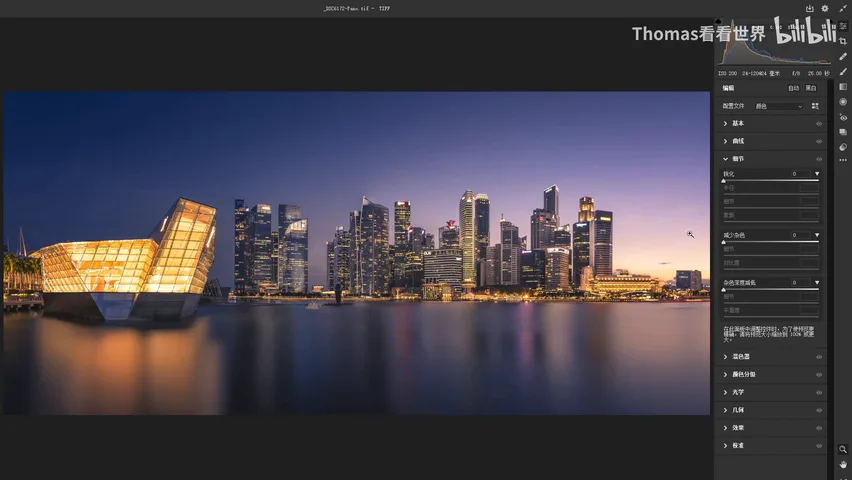This screenshot has width=852, height=480.
Task: Toggle visibility eye for 效果 panel
Action: [819, 428]
